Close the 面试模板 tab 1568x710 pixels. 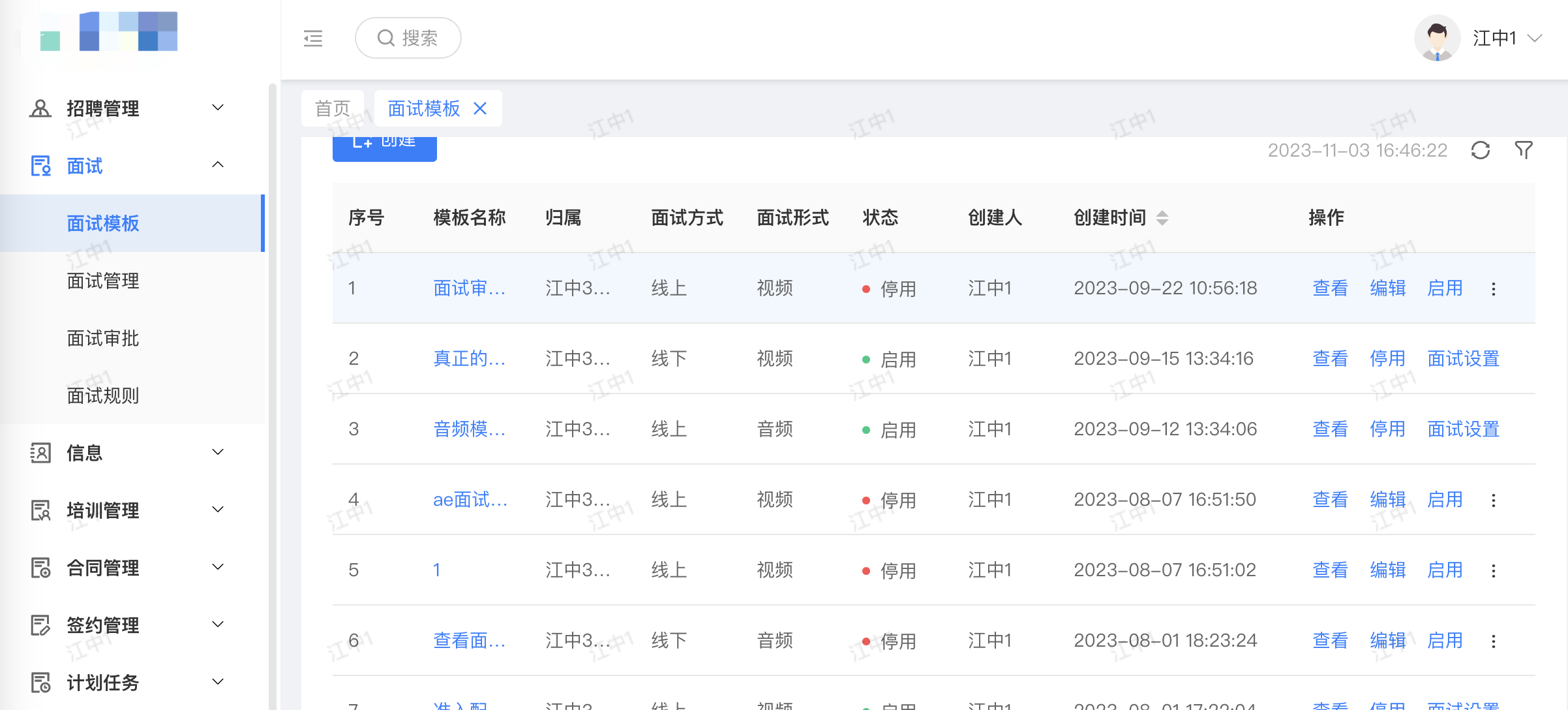click(480, 108)
